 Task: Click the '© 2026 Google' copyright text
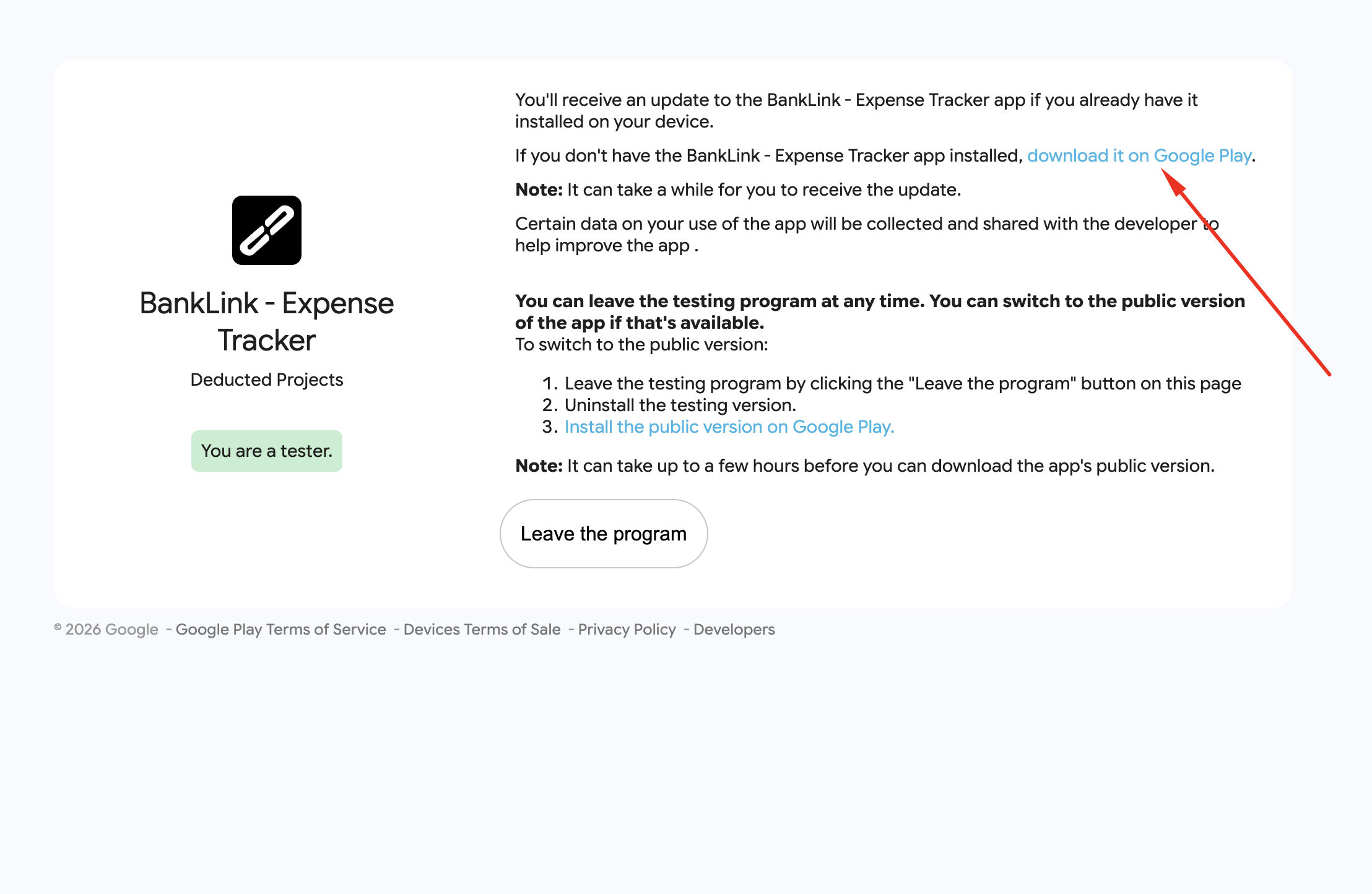pyautogui.click(x=106, y=629)
